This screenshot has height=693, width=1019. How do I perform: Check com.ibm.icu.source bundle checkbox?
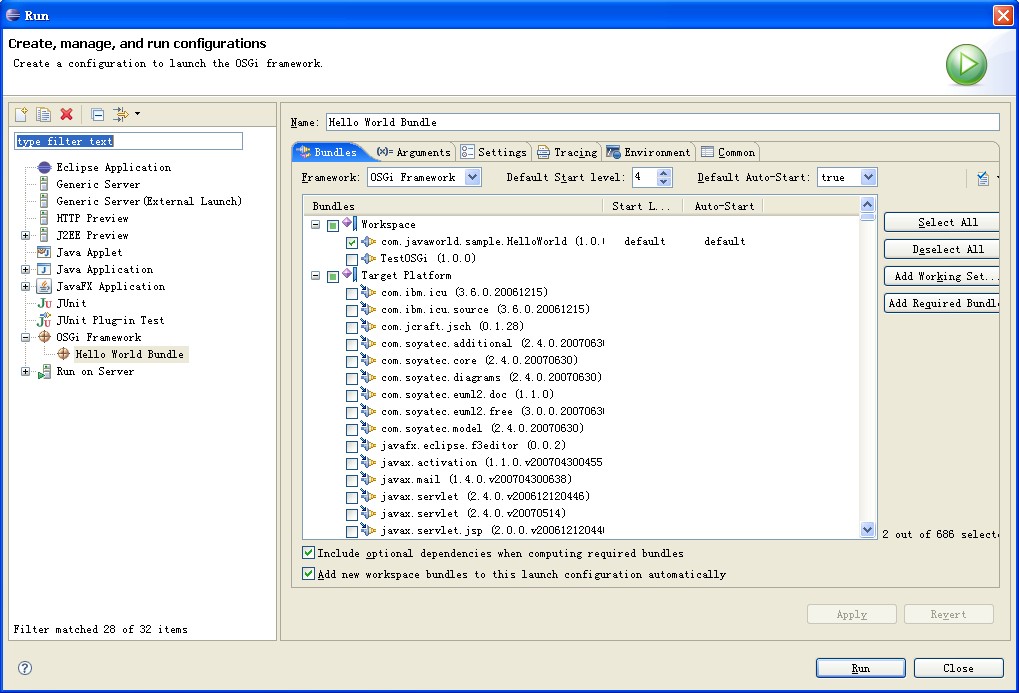(352, 311)
